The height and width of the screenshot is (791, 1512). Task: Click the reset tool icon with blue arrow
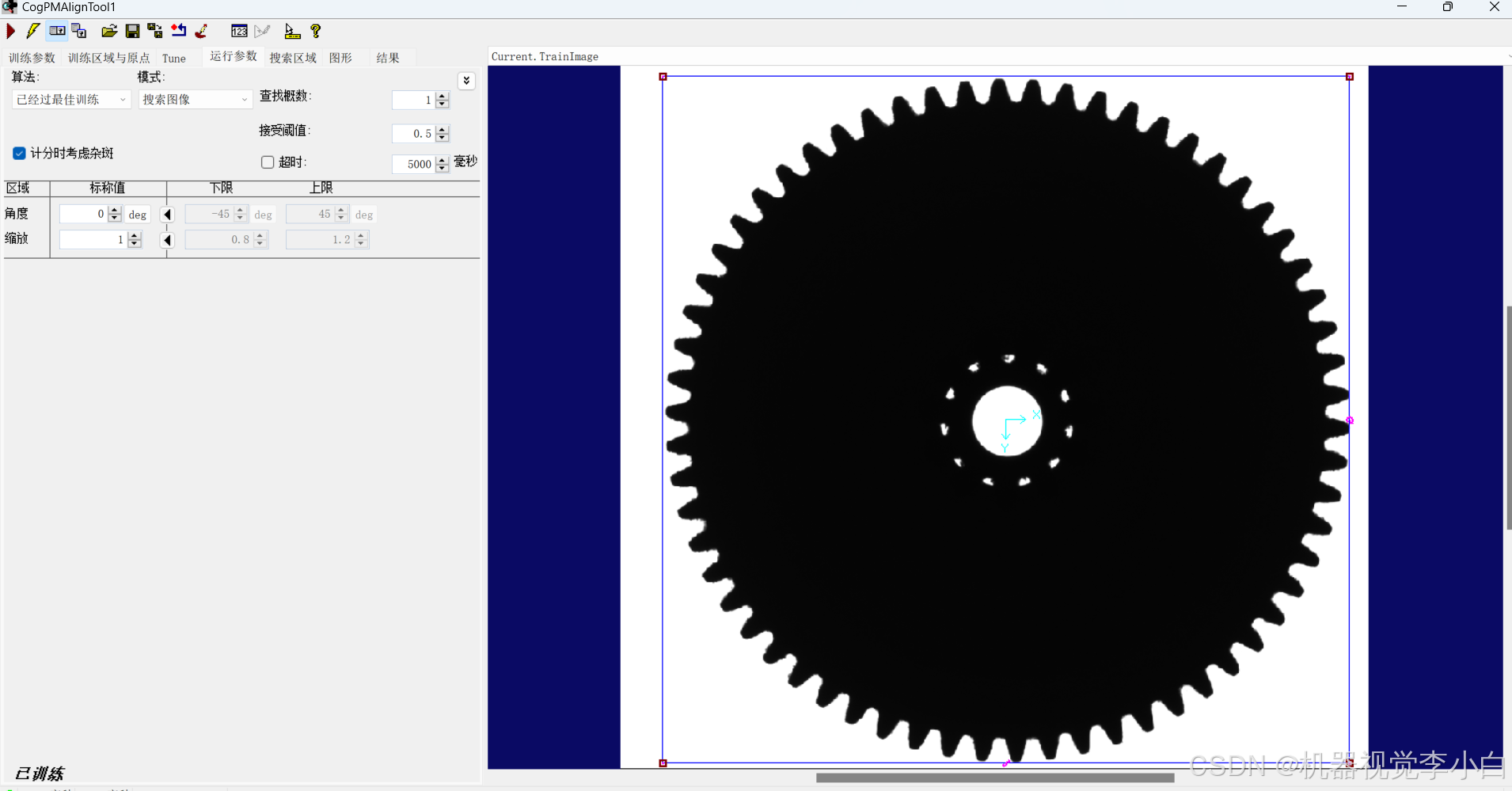pos(179,31)
